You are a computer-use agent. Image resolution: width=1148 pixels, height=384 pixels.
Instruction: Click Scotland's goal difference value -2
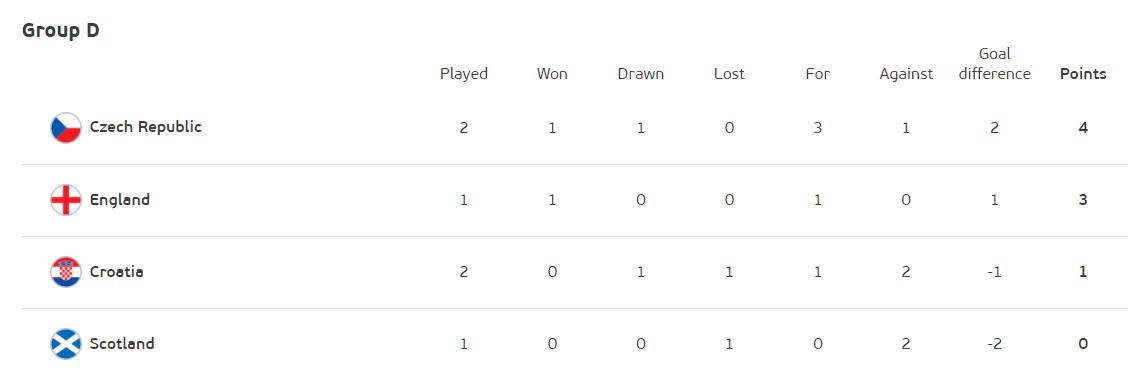point(994,344)
